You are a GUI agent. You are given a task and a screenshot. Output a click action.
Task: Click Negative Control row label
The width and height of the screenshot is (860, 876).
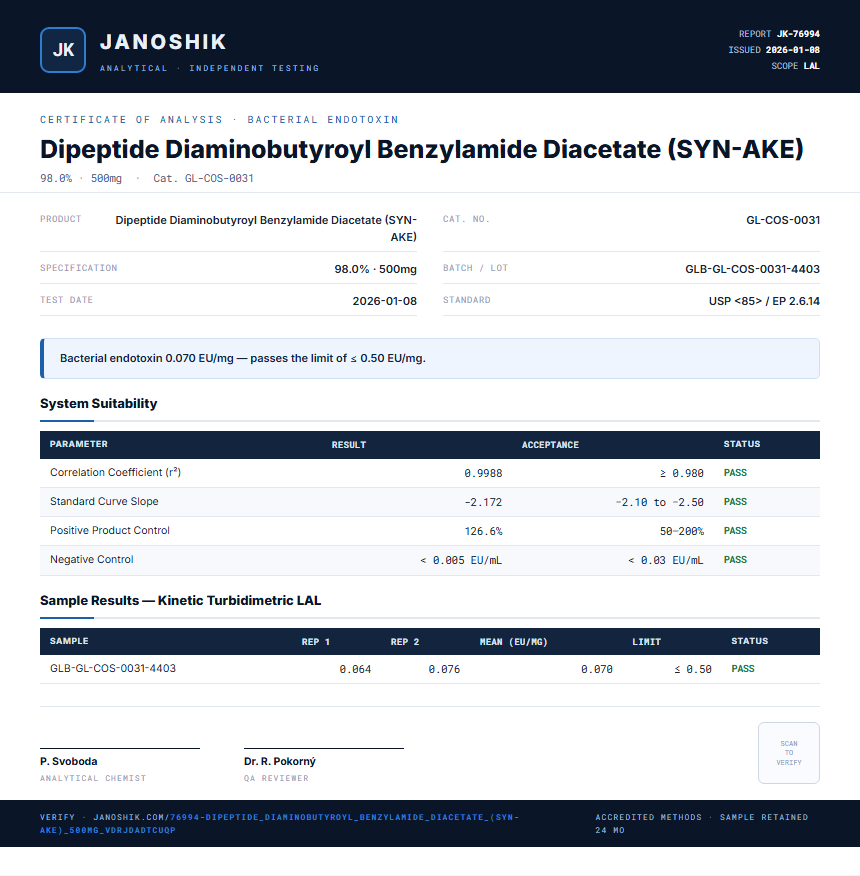coord(92,559)
